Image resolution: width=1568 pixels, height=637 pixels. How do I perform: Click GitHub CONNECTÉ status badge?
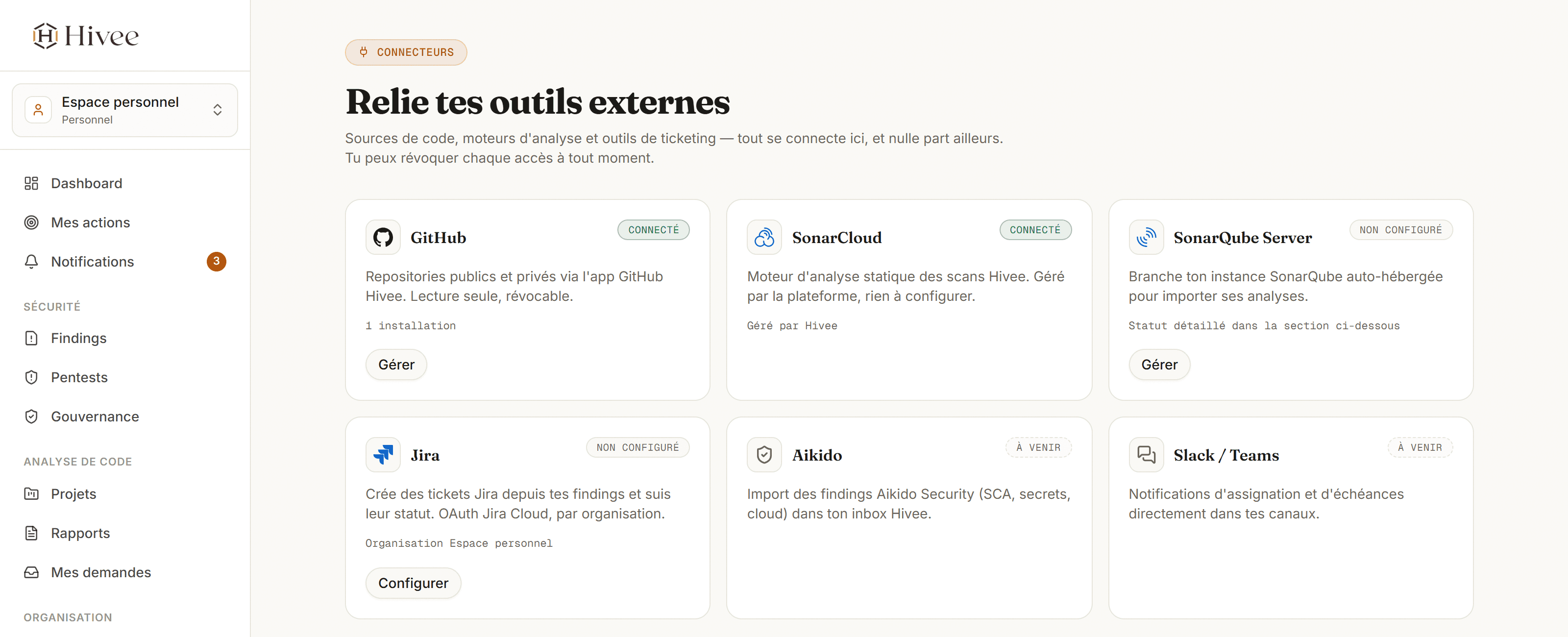point(653,230)
